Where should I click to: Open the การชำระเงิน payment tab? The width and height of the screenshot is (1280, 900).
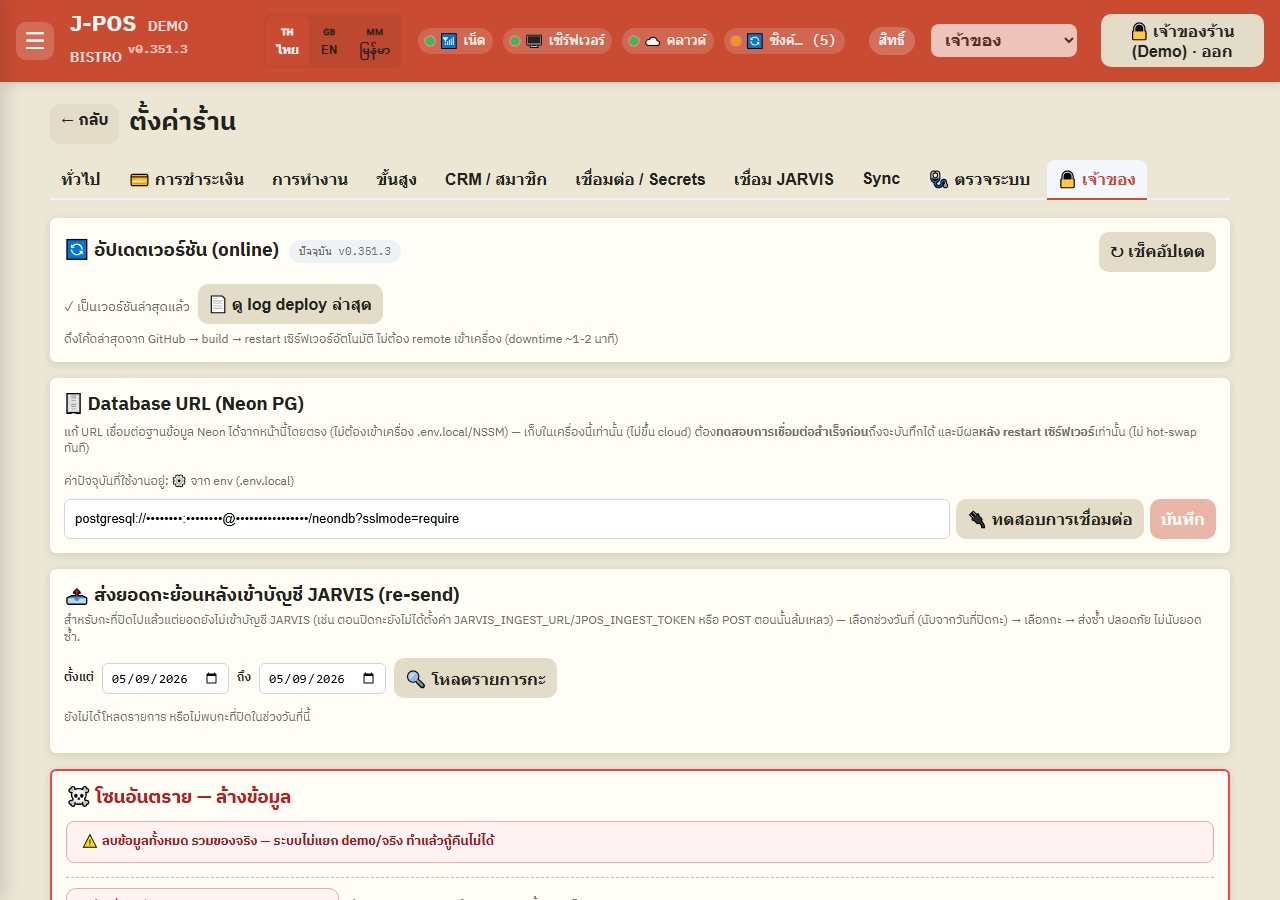187,180
